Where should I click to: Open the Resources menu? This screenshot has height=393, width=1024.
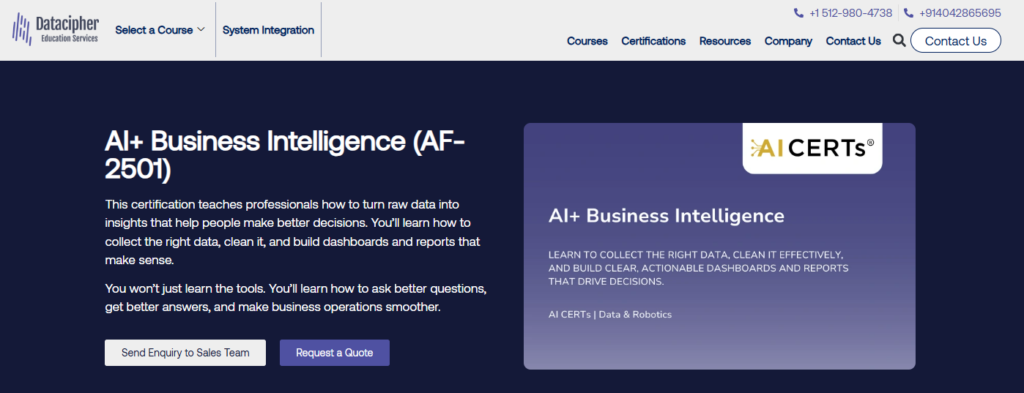(x=725, y=41)
